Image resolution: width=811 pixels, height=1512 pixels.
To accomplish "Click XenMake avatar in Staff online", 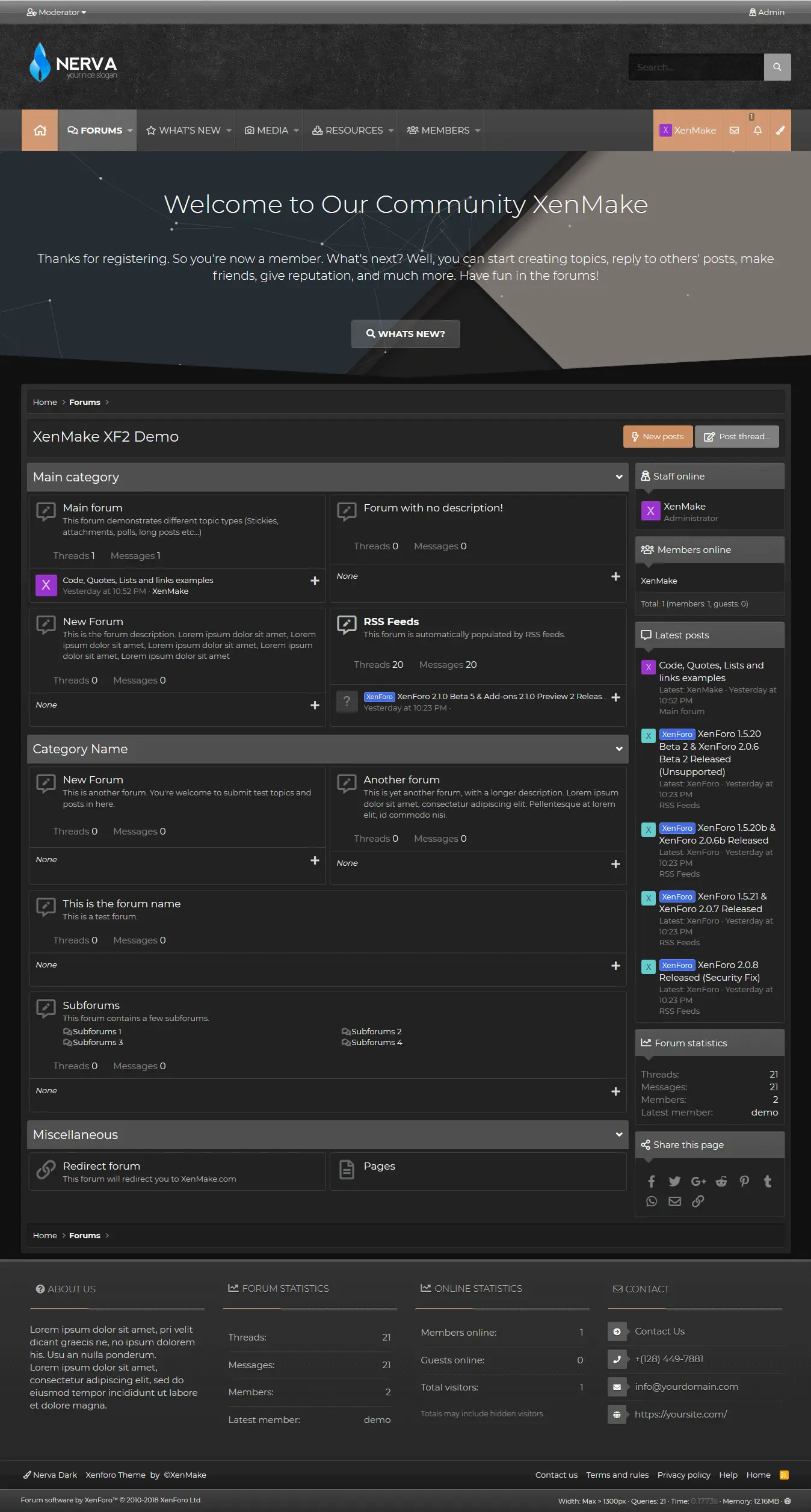I will coord(650,511).
